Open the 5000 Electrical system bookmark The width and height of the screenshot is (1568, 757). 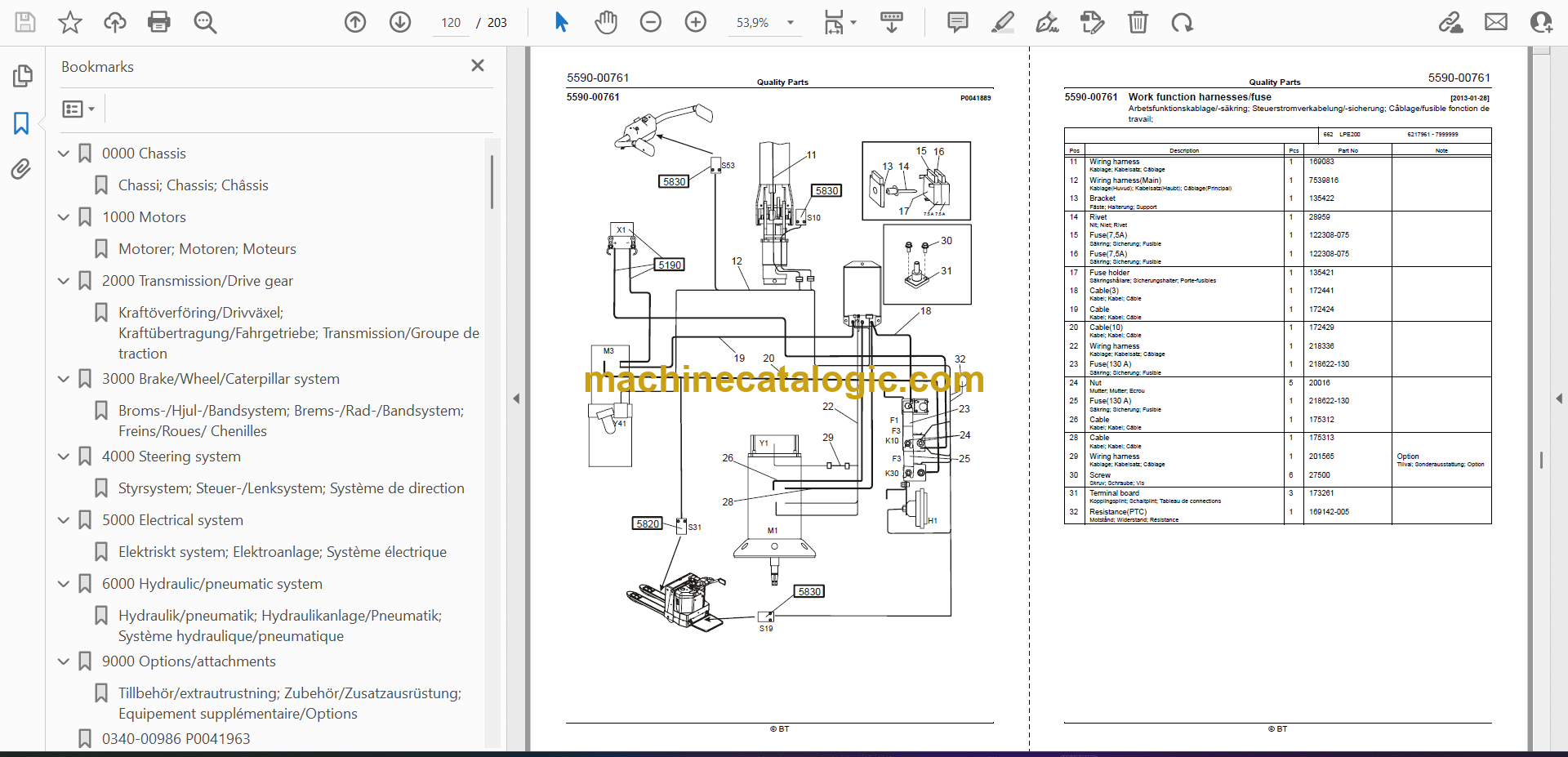click(172, 520)
